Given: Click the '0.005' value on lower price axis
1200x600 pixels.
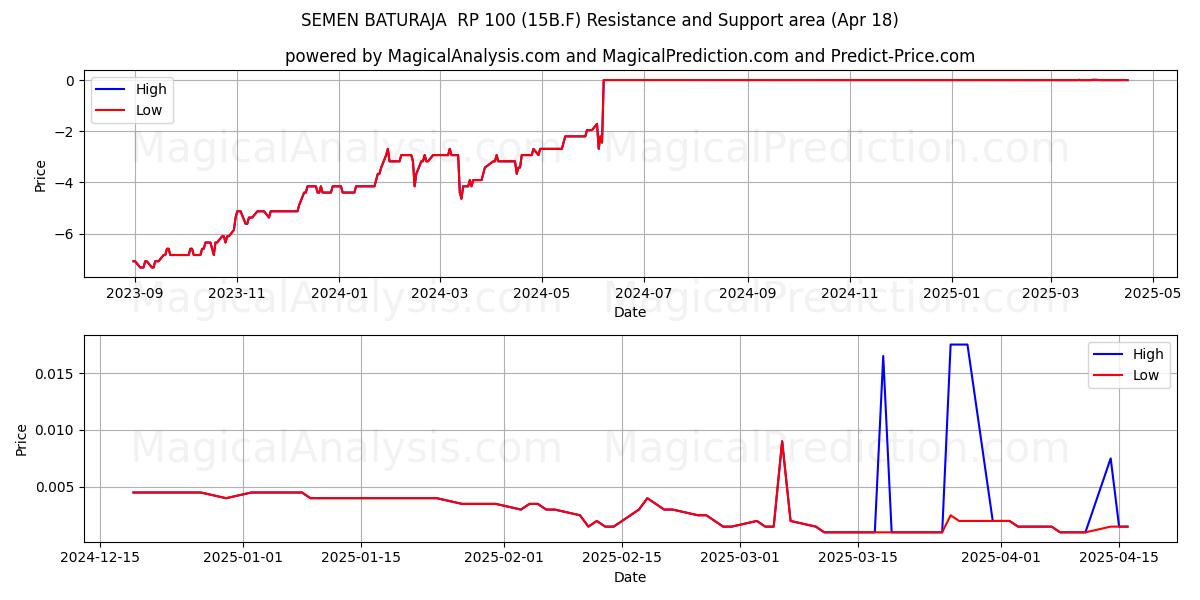Looking at the screenshot, I should coord(57,487).
